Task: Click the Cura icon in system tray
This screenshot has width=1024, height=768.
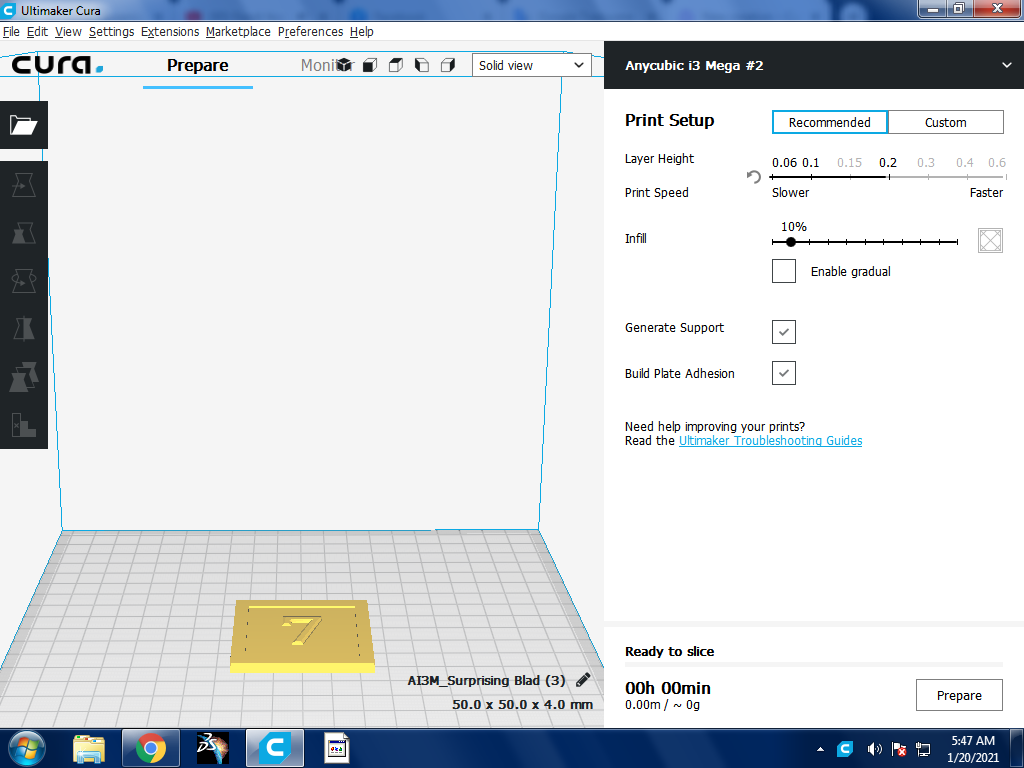Action: 845,748
